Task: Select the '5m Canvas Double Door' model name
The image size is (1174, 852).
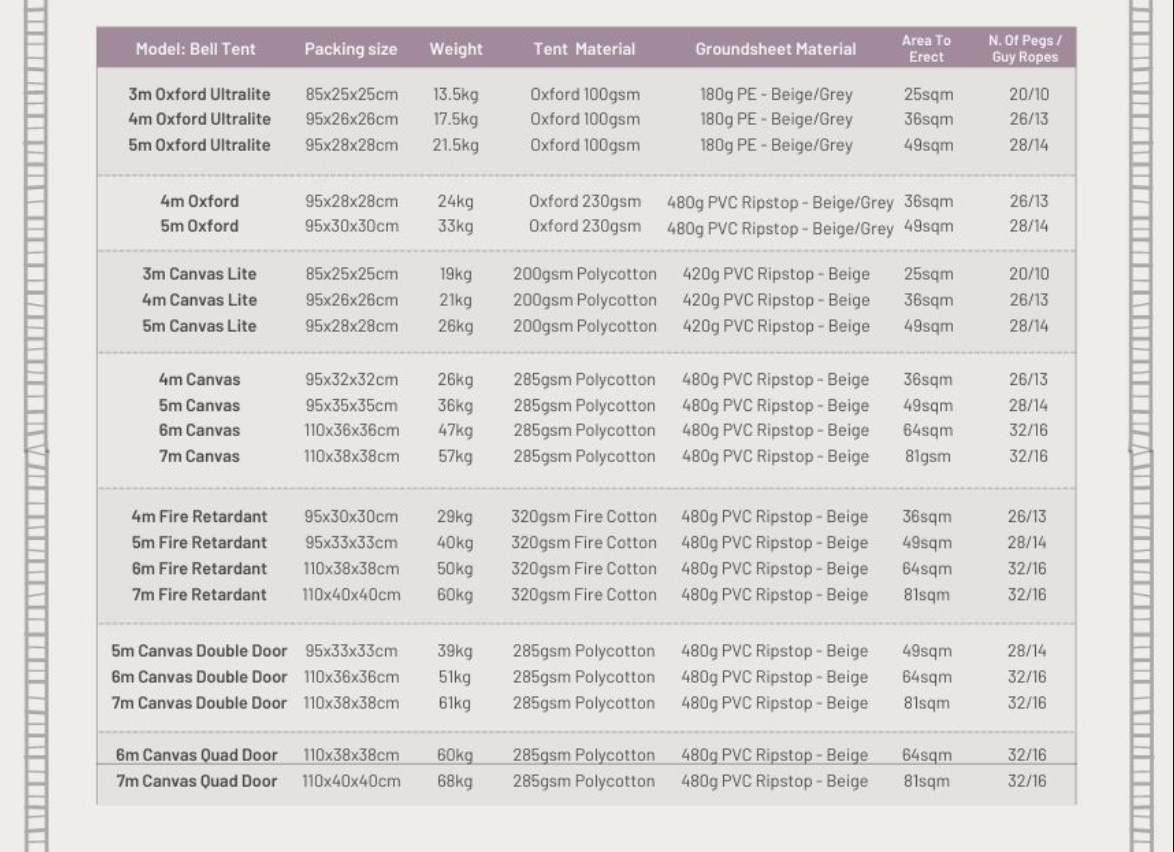Action: 199,651
